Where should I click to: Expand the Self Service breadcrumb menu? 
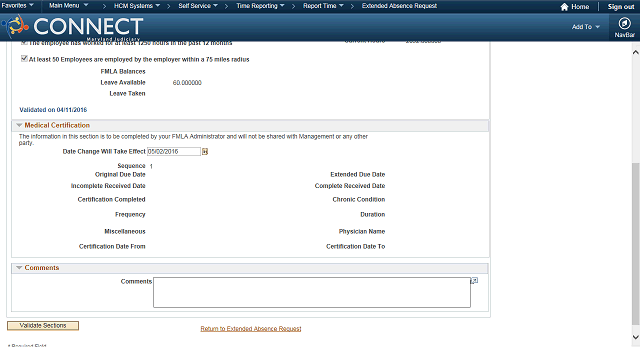(x=198, y=6)
